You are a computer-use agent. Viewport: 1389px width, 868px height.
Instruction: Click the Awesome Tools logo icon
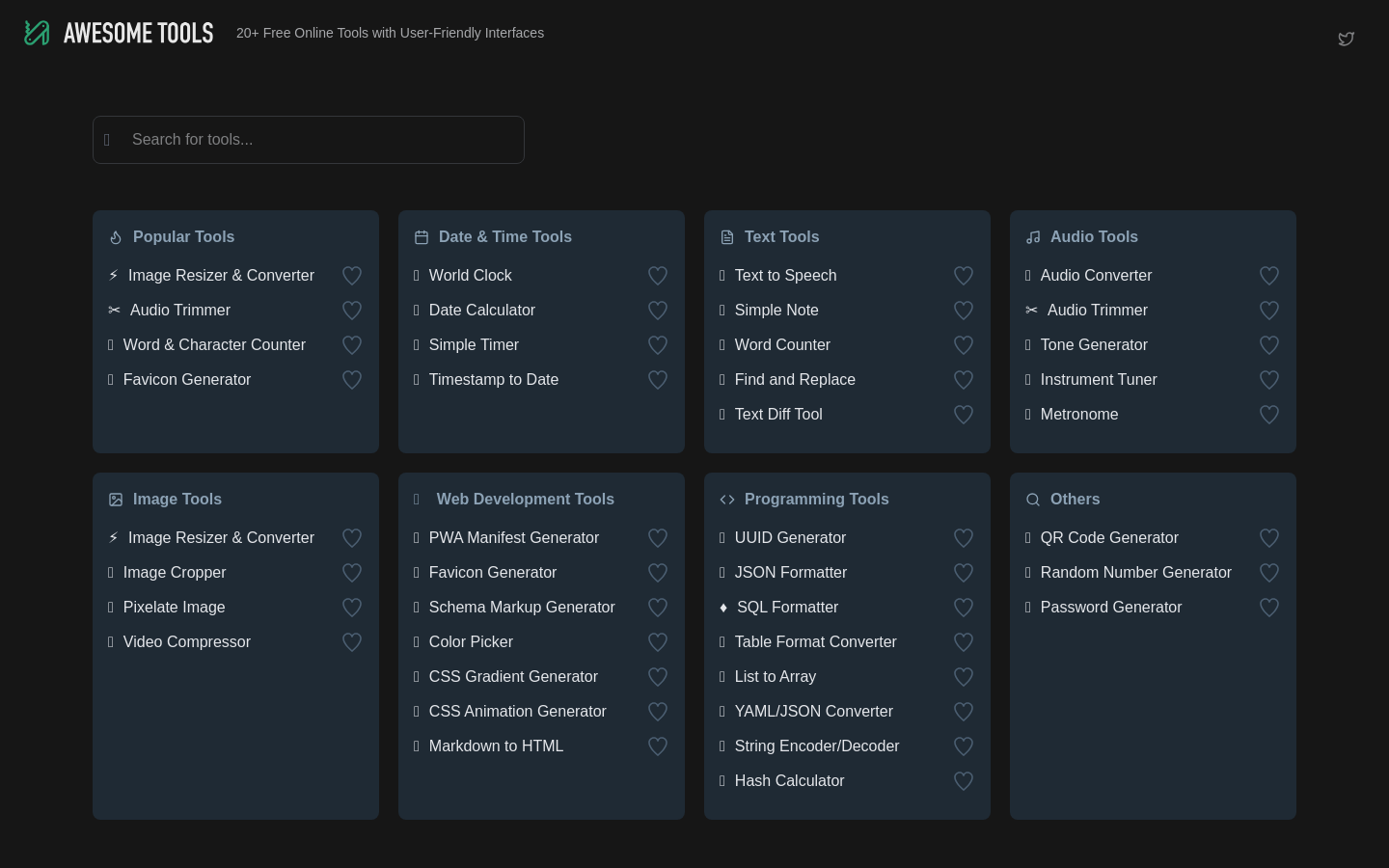tap(37, 33)
